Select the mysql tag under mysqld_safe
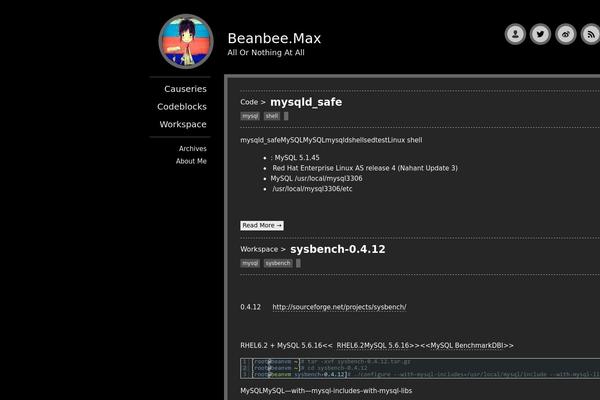This screenshot has width=600, height=400. point(250,116)
